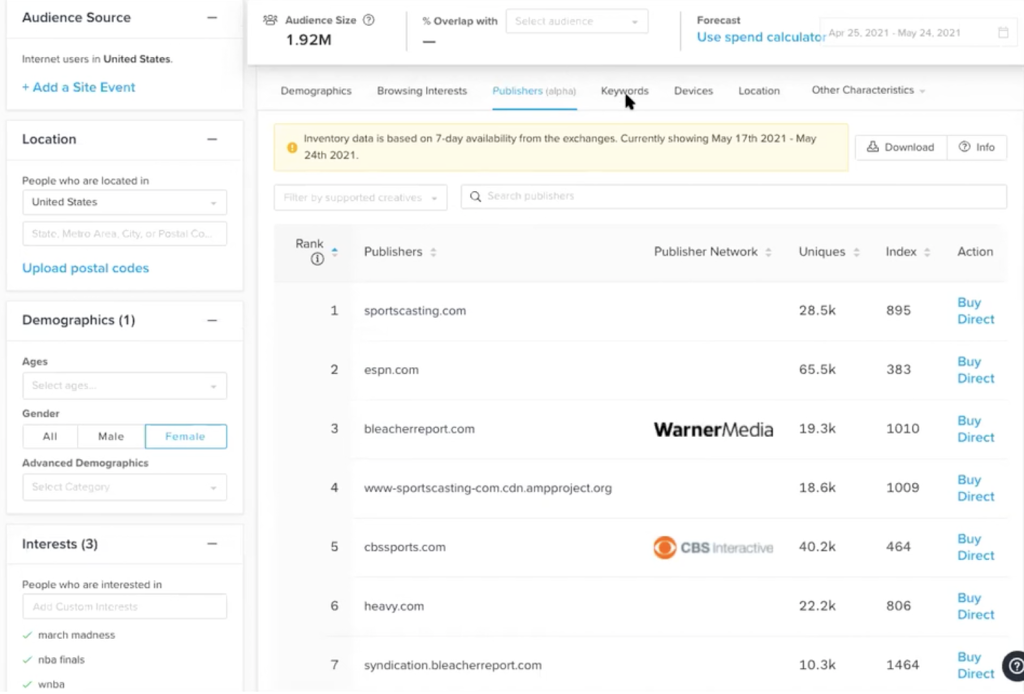Collapse the Audience Source panel
Screen dimensions: 1024x694
pos(212,18)
